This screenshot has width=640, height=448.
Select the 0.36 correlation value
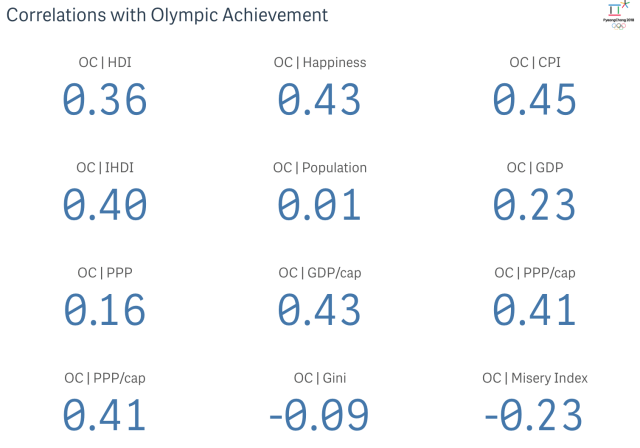(x=105, y=99)
